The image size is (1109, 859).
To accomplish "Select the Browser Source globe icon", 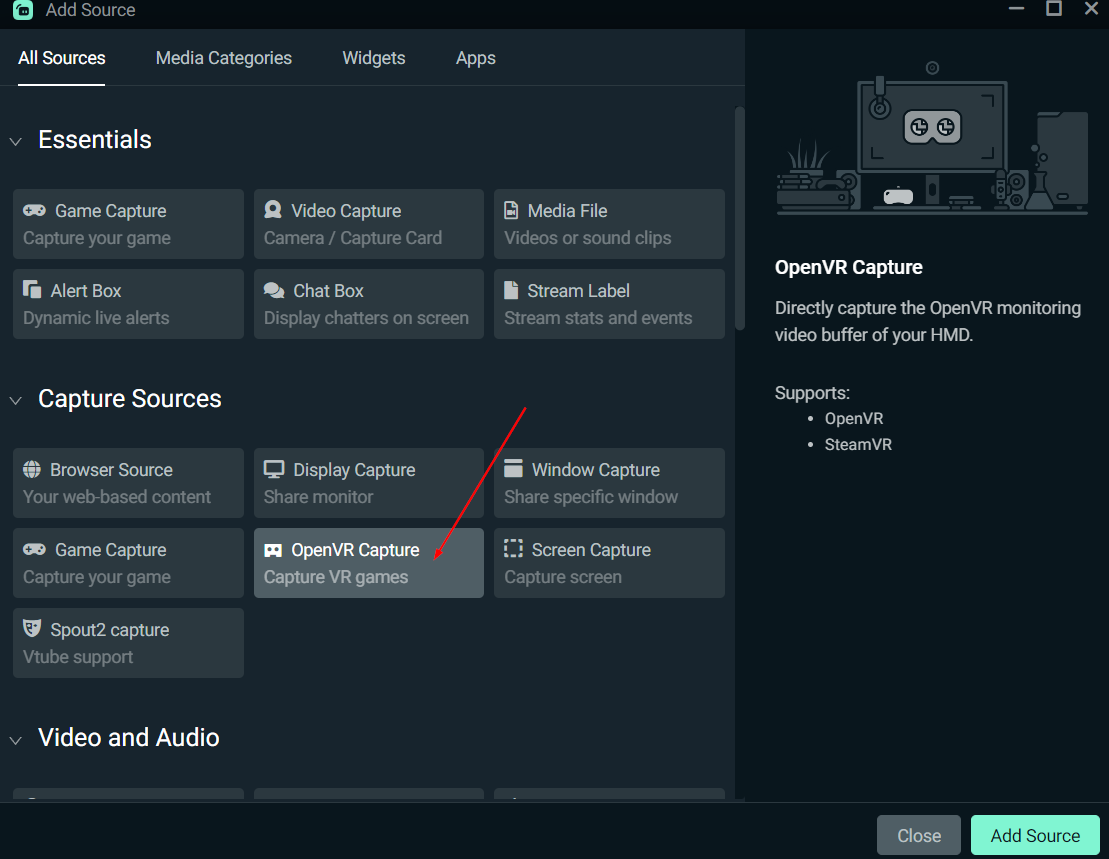I will tap(31, 470).
